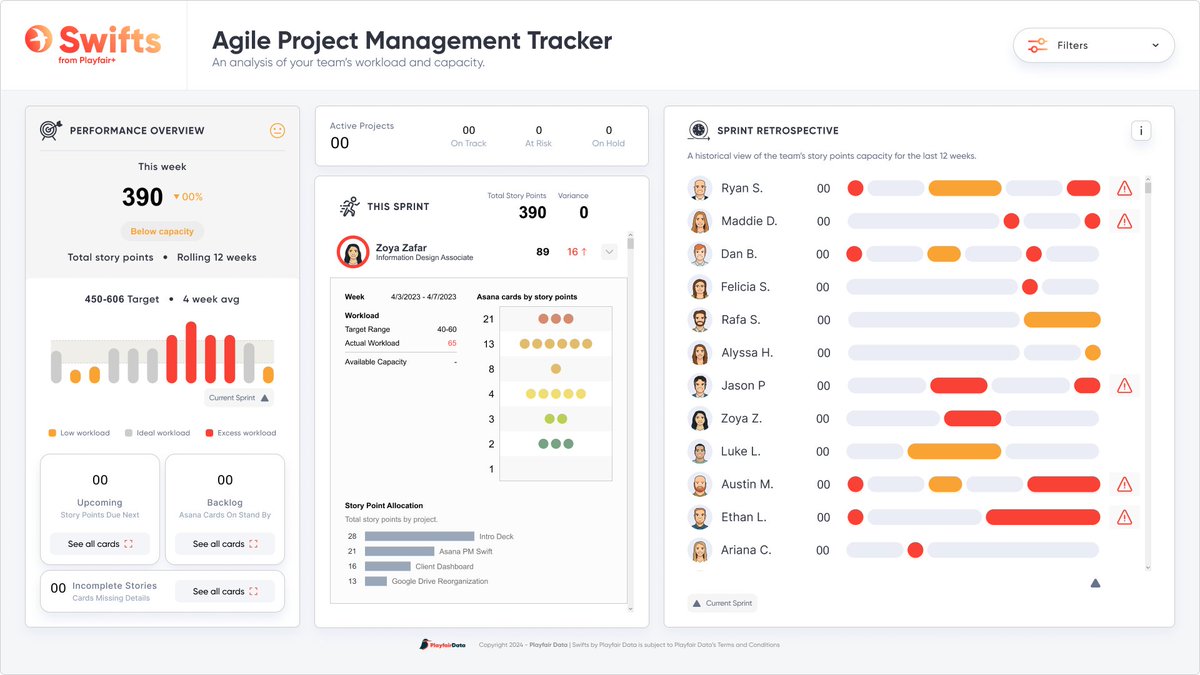Expand Zoya Zafar's story points row
Screen dimensions: 1200x675
pos(608,252)
